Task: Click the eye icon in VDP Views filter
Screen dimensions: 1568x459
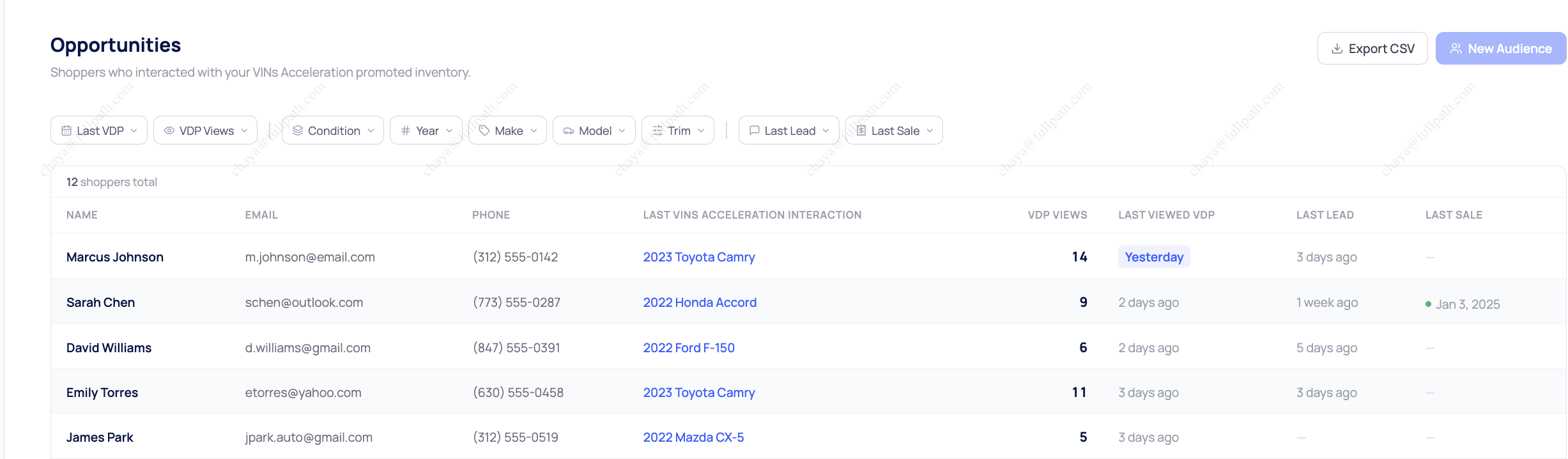Action: pyautogui.click(x=169, y=130)
